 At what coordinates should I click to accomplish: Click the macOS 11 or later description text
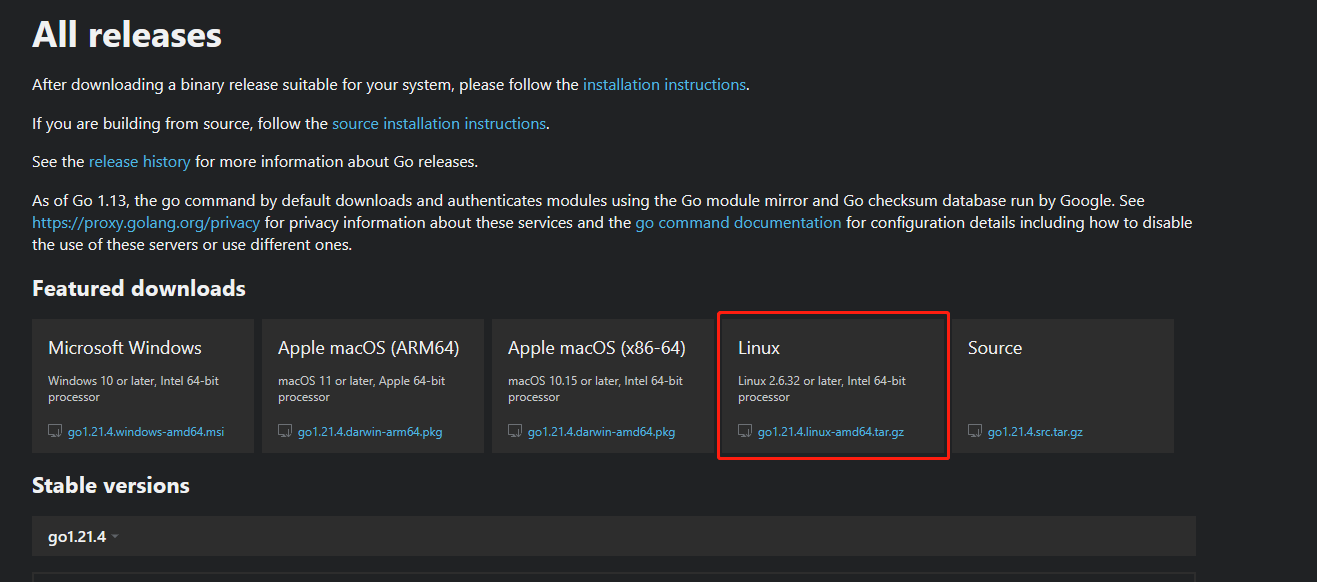click(x=362, y=389)
